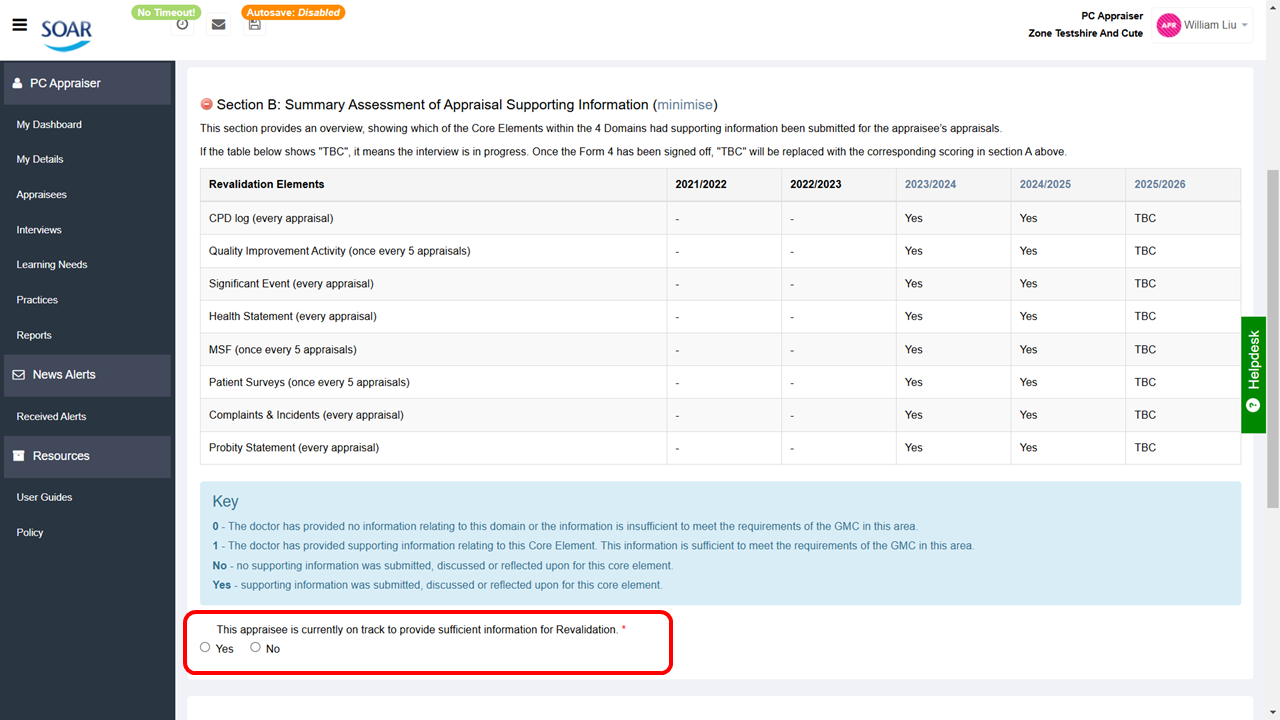1280x720 pixels.
Task: Click CPD log (every appraisal) row label
Action: [x=271, y=218]
